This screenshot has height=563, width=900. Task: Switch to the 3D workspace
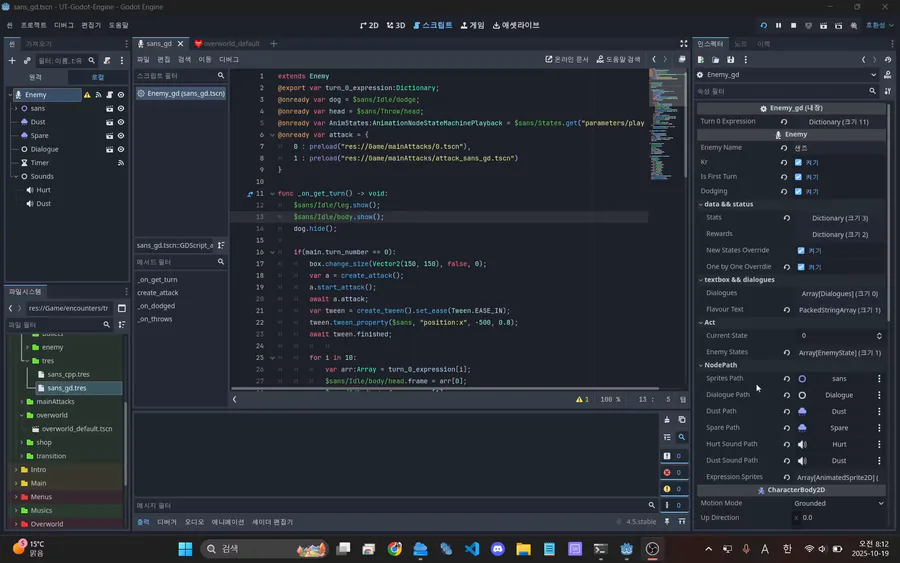click(x=396, y=25)
